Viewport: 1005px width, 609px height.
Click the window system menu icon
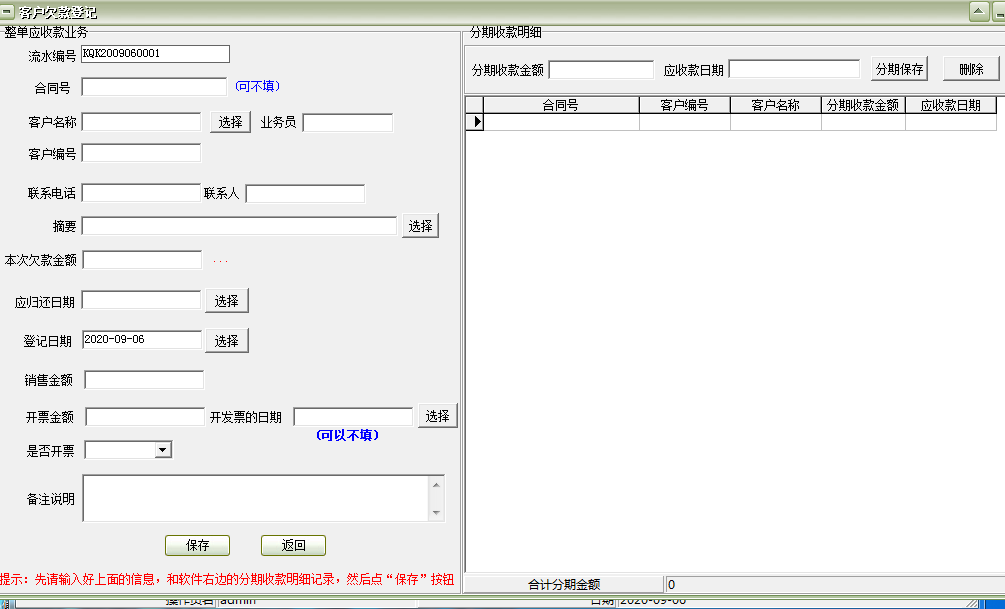point(6,12)
